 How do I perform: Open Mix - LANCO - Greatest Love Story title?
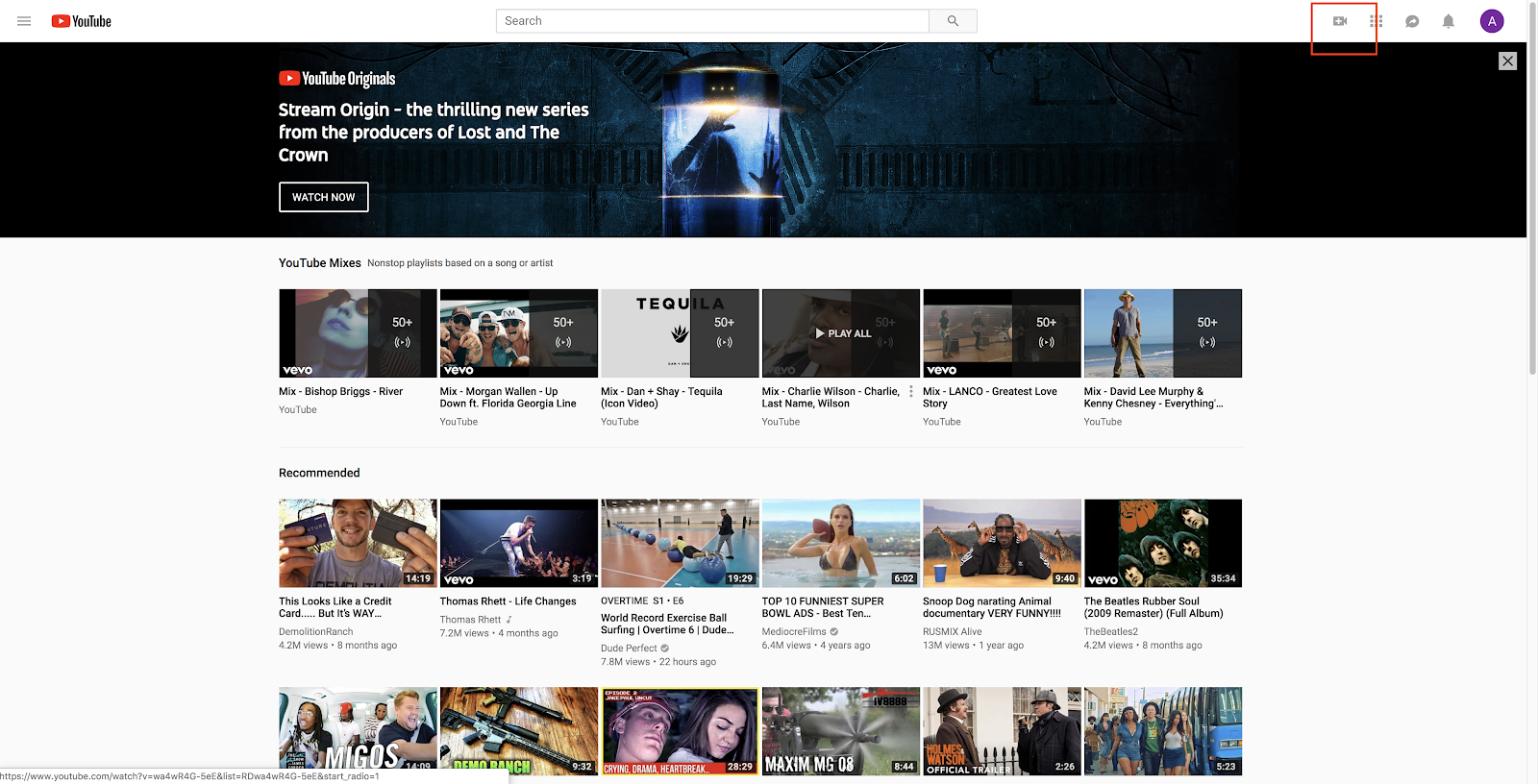pyautogui.click(x=990, y=398)
